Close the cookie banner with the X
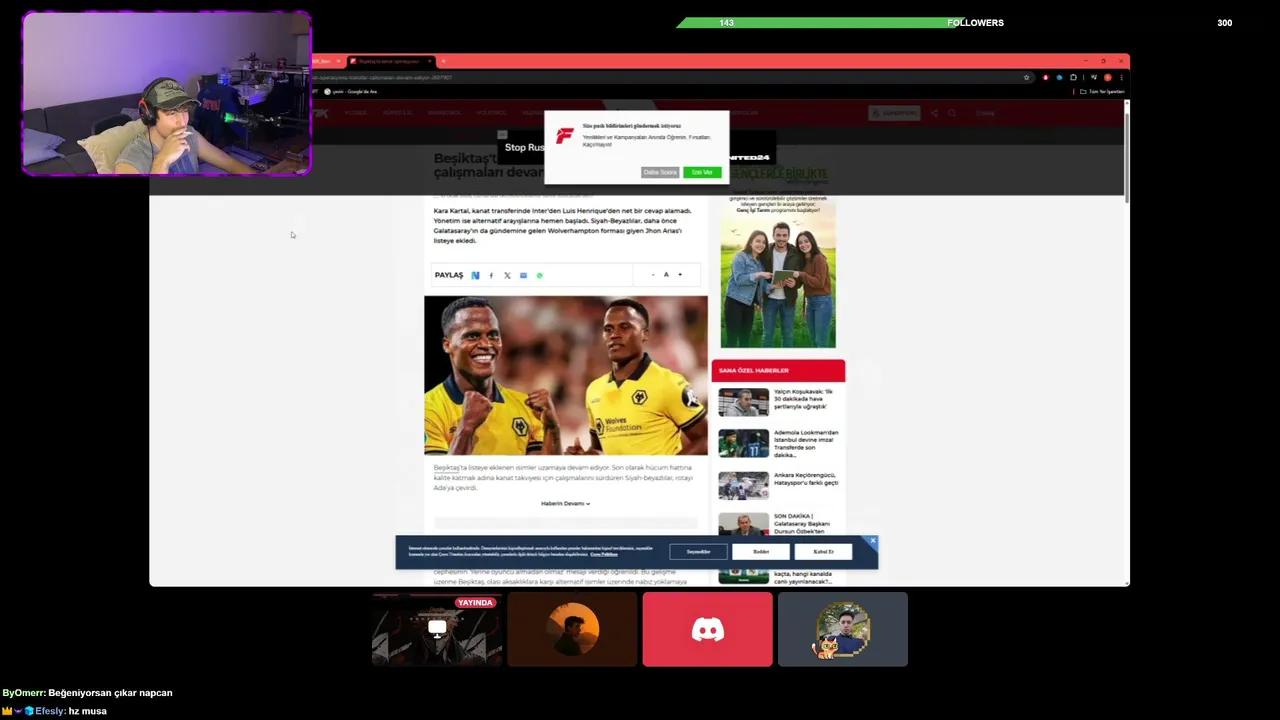The image size is (1280, 720). [872, 541]
